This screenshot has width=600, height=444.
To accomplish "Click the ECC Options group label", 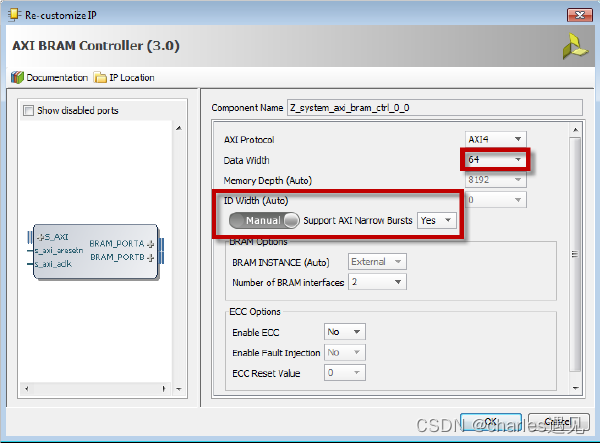I will coord(255,312).
